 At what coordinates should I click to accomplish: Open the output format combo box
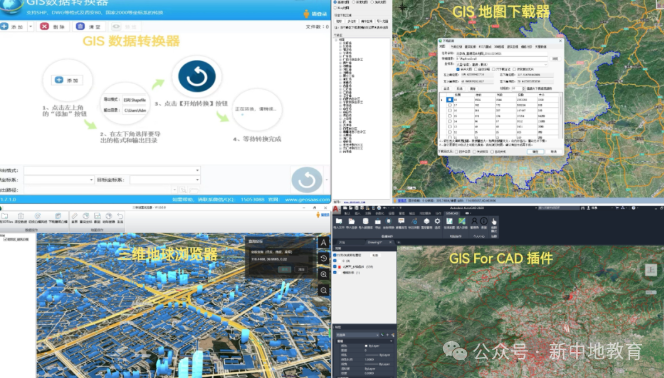tap(112, 170)
